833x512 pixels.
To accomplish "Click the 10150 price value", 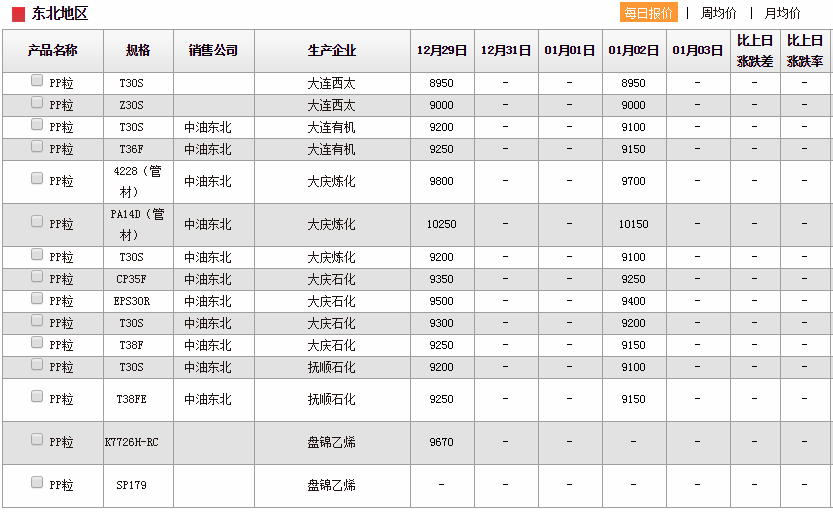I will (x=633, y=224).
